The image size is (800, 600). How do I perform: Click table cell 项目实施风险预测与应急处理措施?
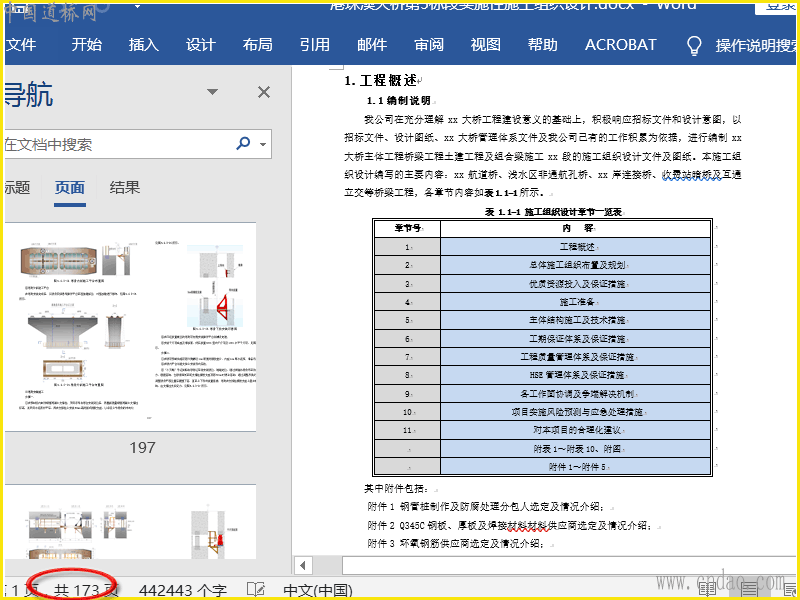(x=576, y=412)
